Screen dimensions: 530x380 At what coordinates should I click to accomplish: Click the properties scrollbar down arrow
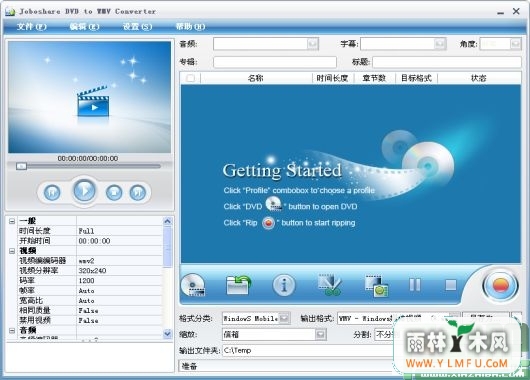[x=167, y=334]
